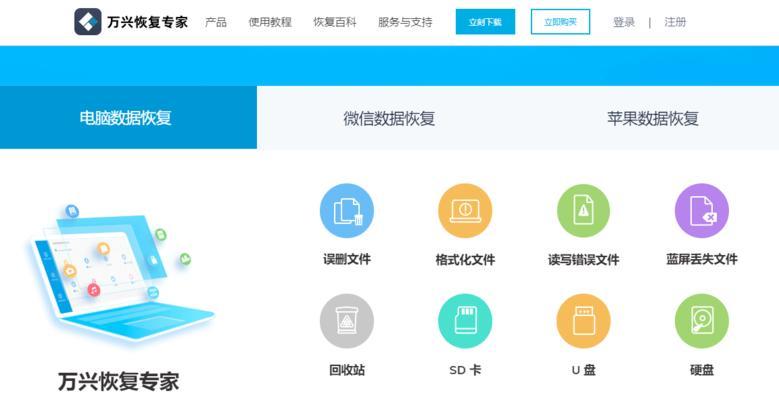Click the 误删文件 label

(347, 259)
